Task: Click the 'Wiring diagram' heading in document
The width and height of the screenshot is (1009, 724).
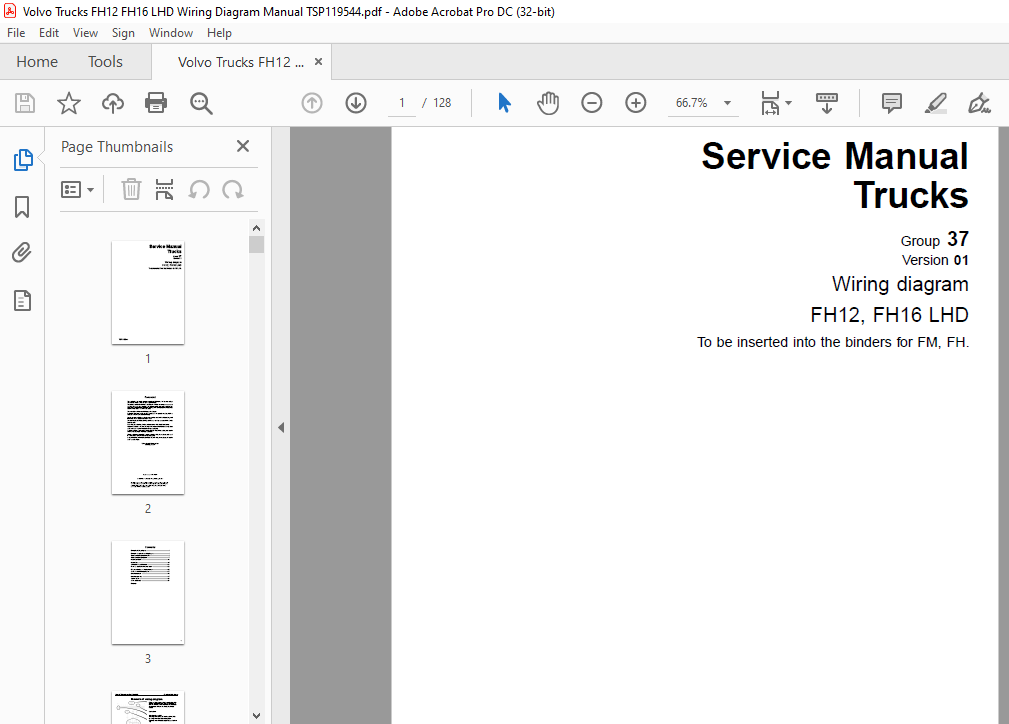Action: [x=900, y=284]
